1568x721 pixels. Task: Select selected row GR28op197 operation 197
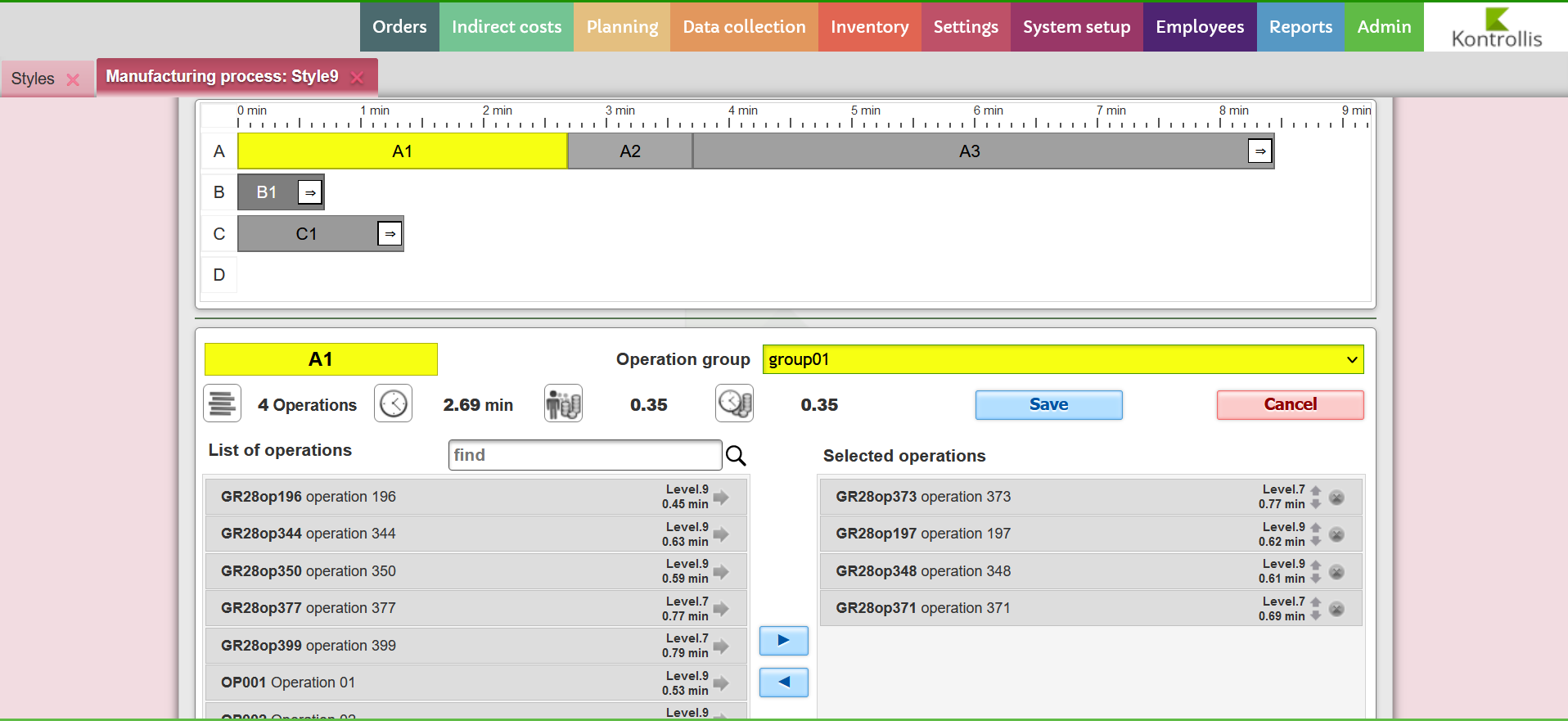[x=1091, y=534]
